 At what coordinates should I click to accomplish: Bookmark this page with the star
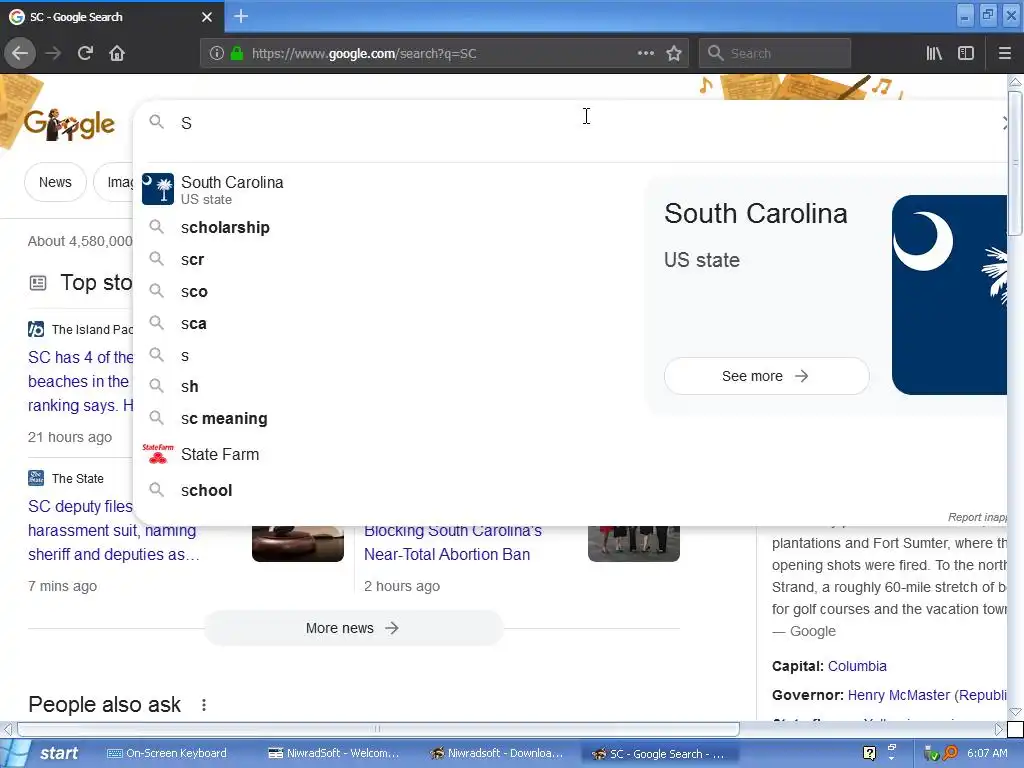tap(674, 53)
